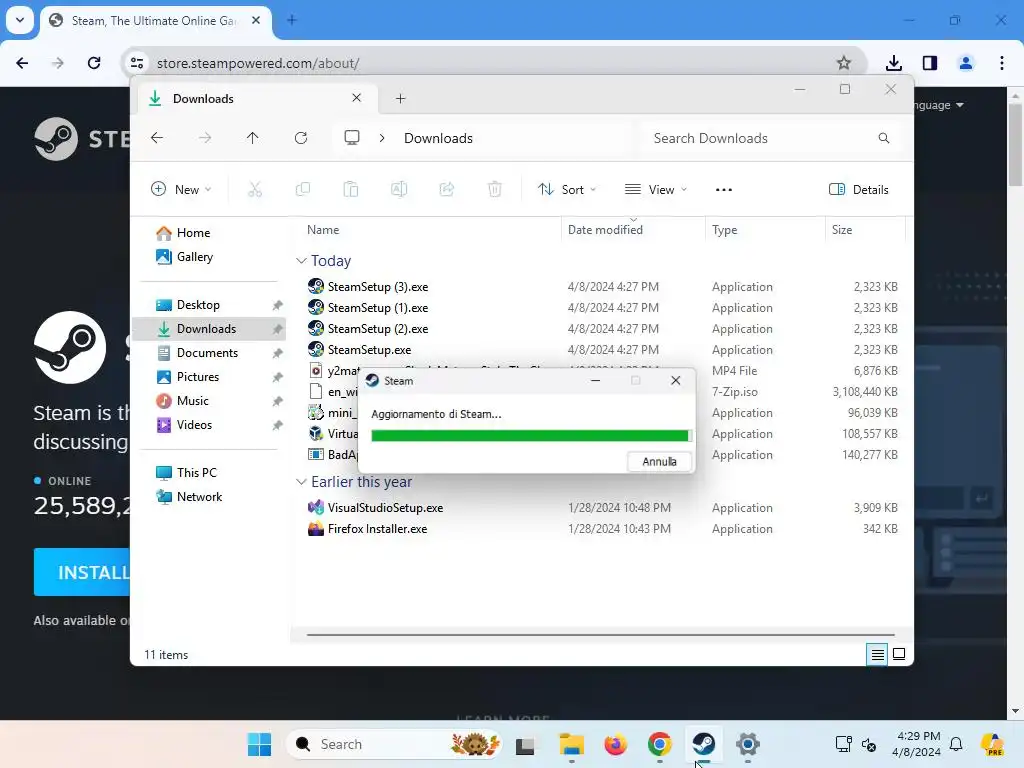Refresh the Downloads folder view

301,138
